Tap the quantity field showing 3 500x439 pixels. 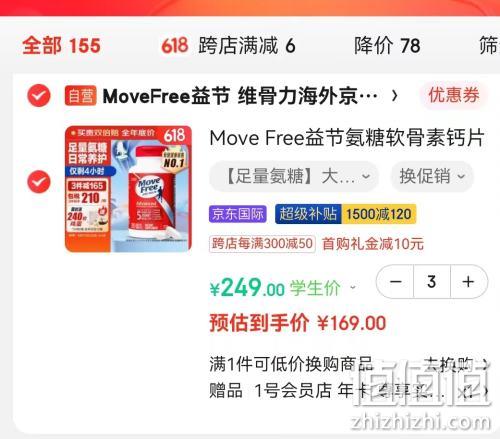[432, 282]
